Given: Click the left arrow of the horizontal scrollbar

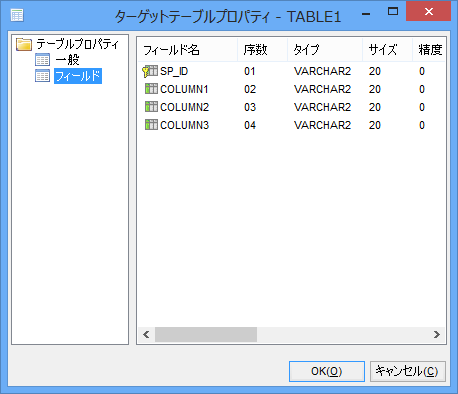Looking at the screenshot, I should (146, 334).
